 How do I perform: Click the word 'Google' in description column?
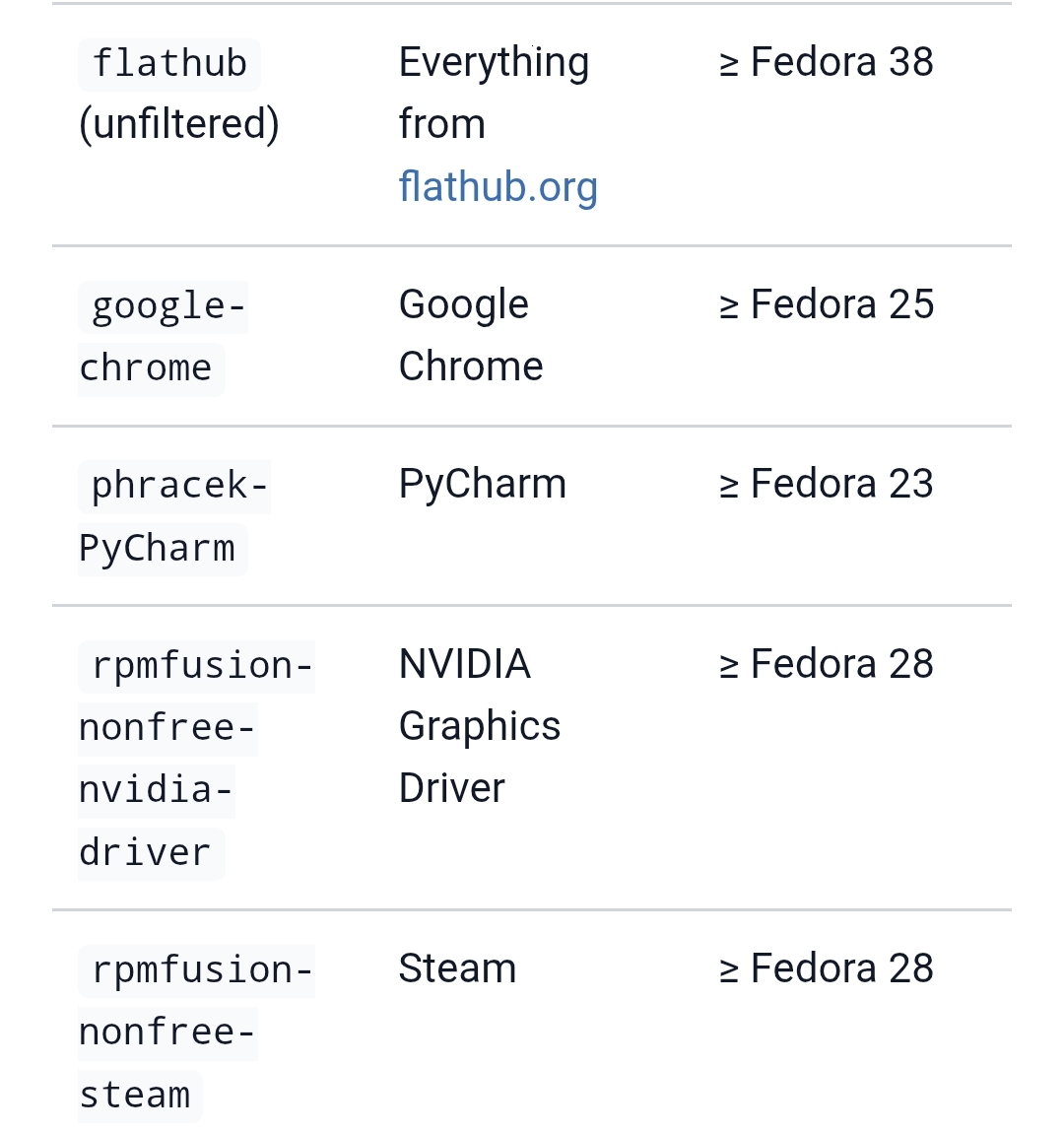point(463,305)
